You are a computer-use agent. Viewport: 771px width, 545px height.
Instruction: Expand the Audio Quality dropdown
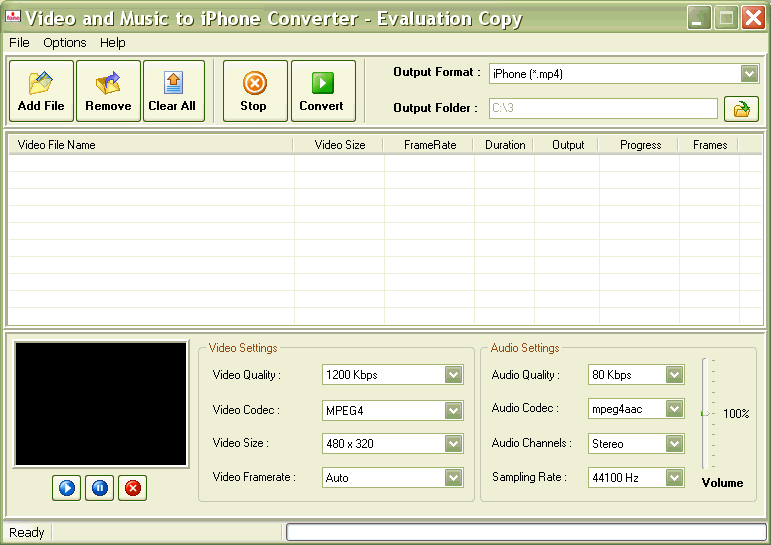pos(675,375)
